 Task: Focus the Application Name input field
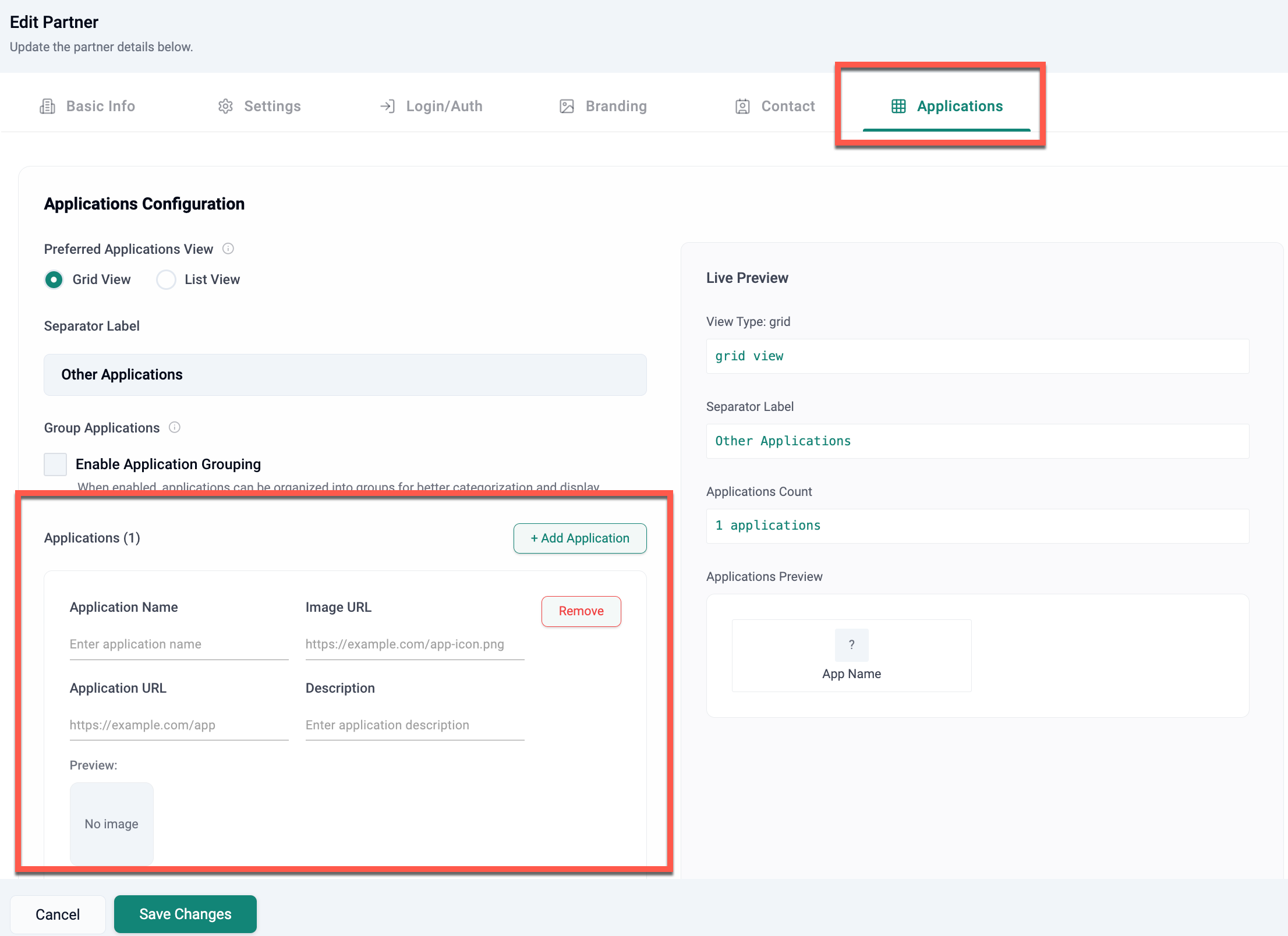point(179,644)
